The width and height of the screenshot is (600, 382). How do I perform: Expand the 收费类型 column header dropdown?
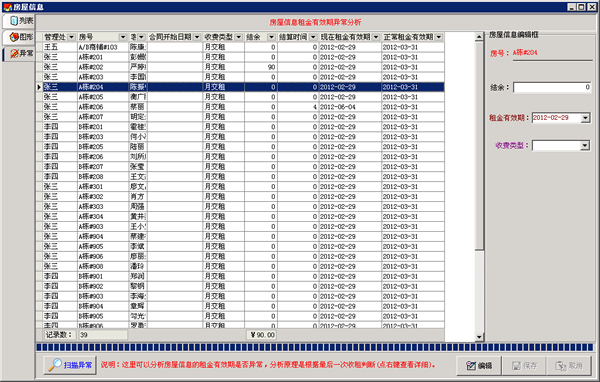[x=239, y=37]
